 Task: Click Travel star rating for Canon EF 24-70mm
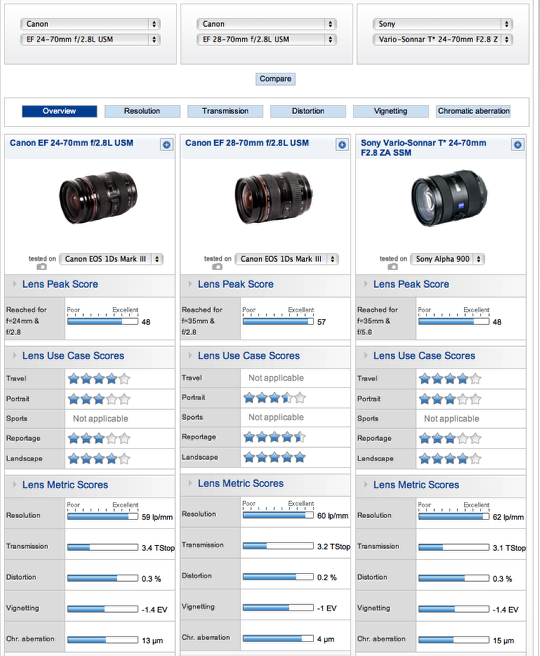99,379
